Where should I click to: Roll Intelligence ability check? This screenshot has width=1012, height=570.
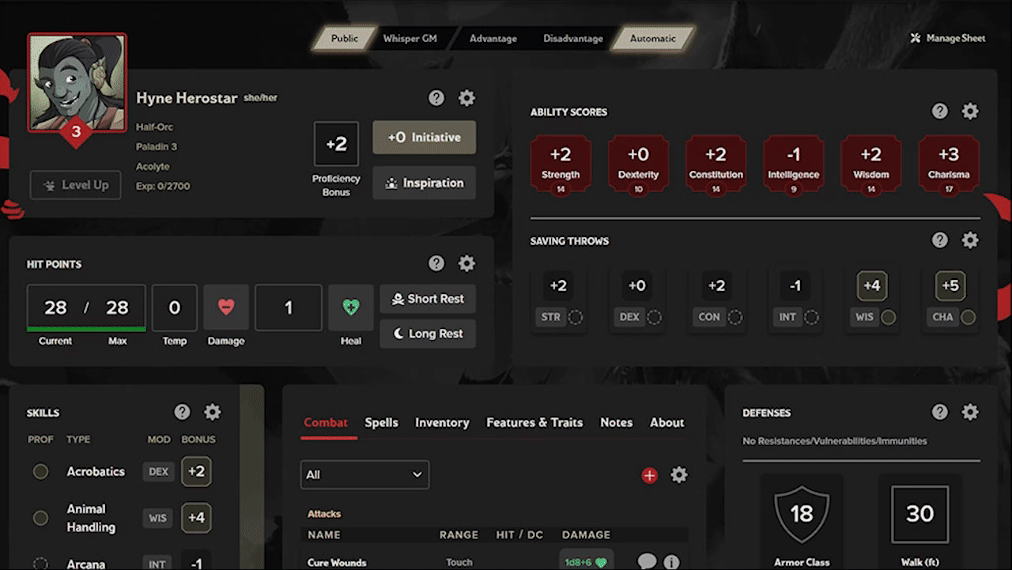pos(793,164)
